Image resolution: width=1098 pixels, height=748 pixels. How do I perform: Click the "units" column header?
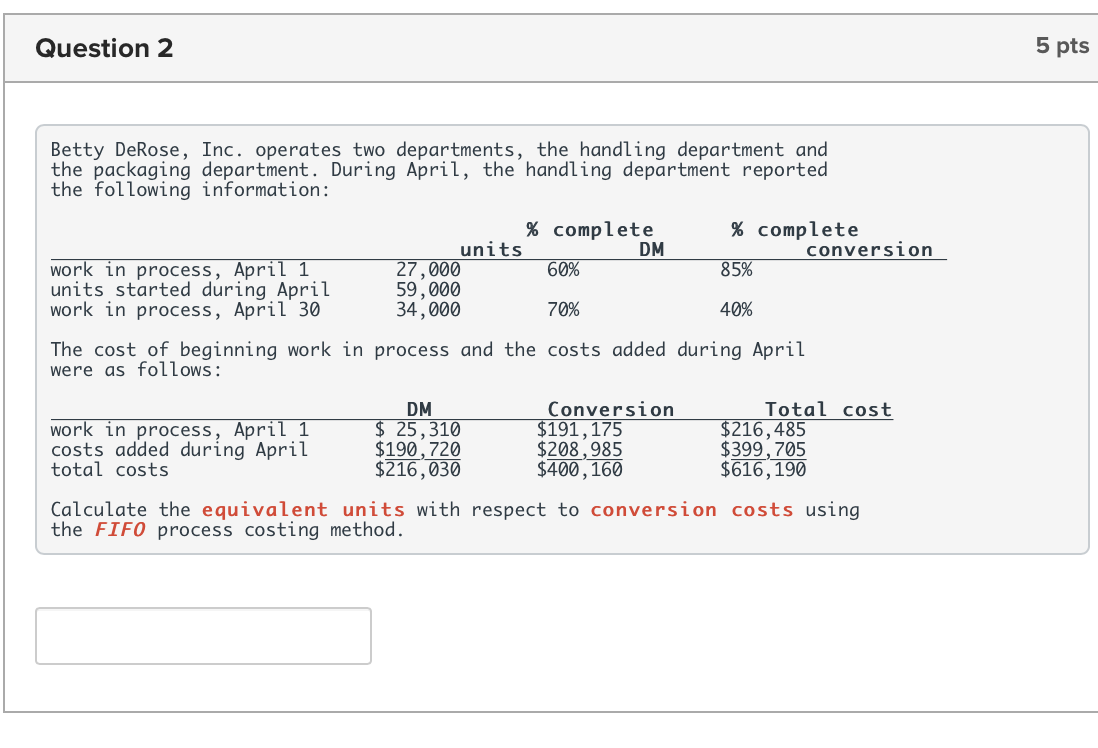pyautogui.click(x=491, y=249)
